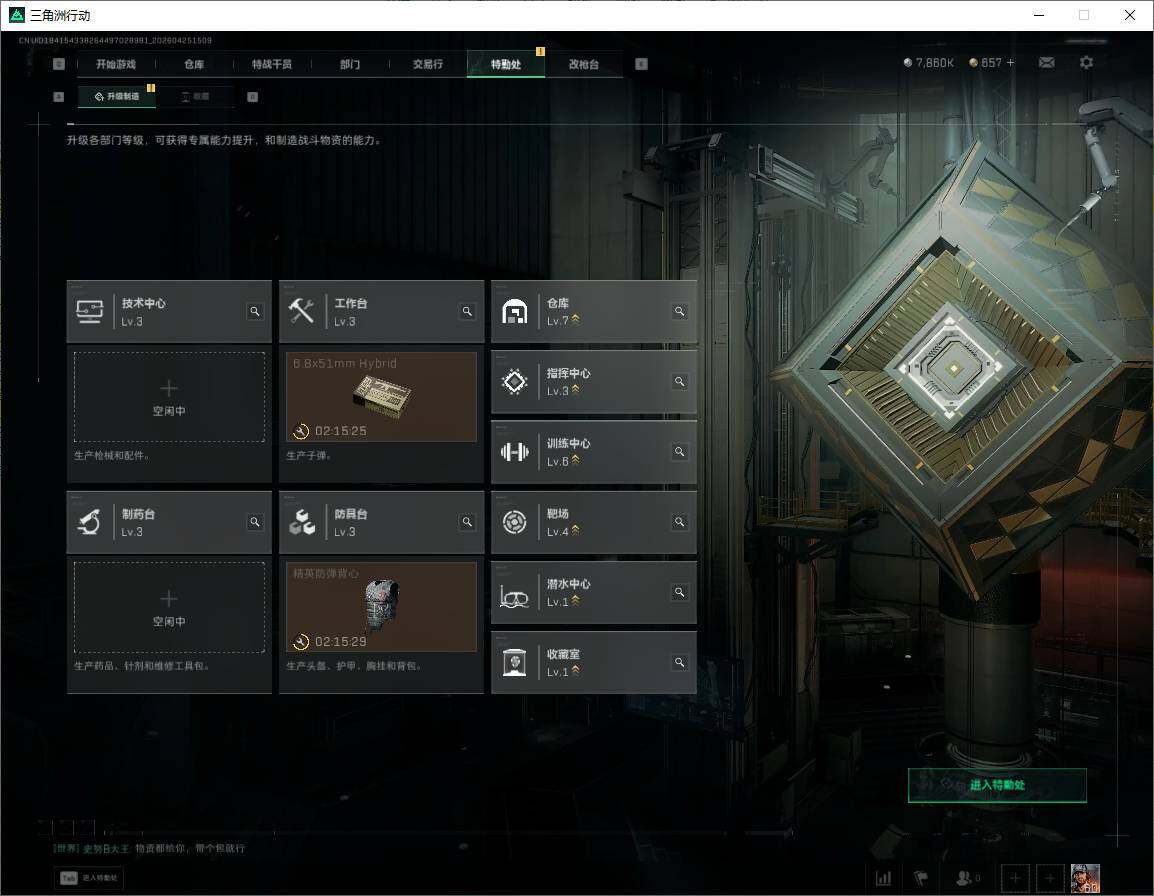Click the flag icon in bottom bar

921,878
